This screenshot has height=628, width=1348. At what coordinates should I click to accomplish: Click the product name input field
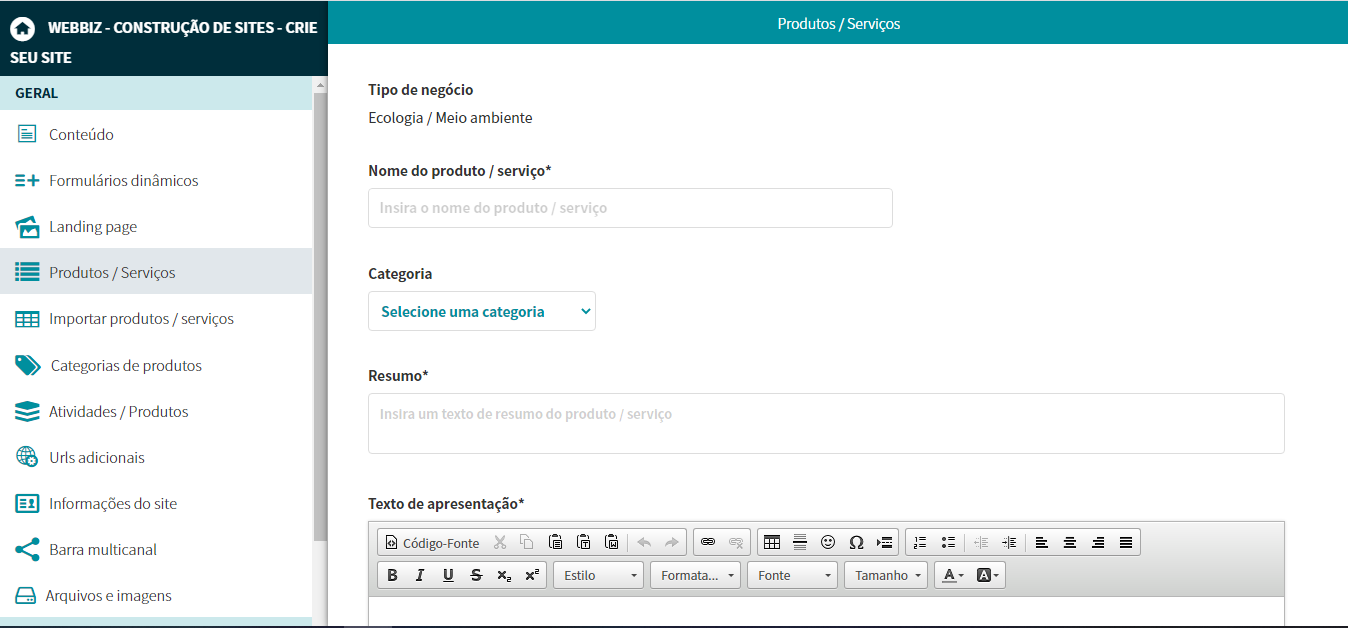pyautogui.click(x=630, y=208)
